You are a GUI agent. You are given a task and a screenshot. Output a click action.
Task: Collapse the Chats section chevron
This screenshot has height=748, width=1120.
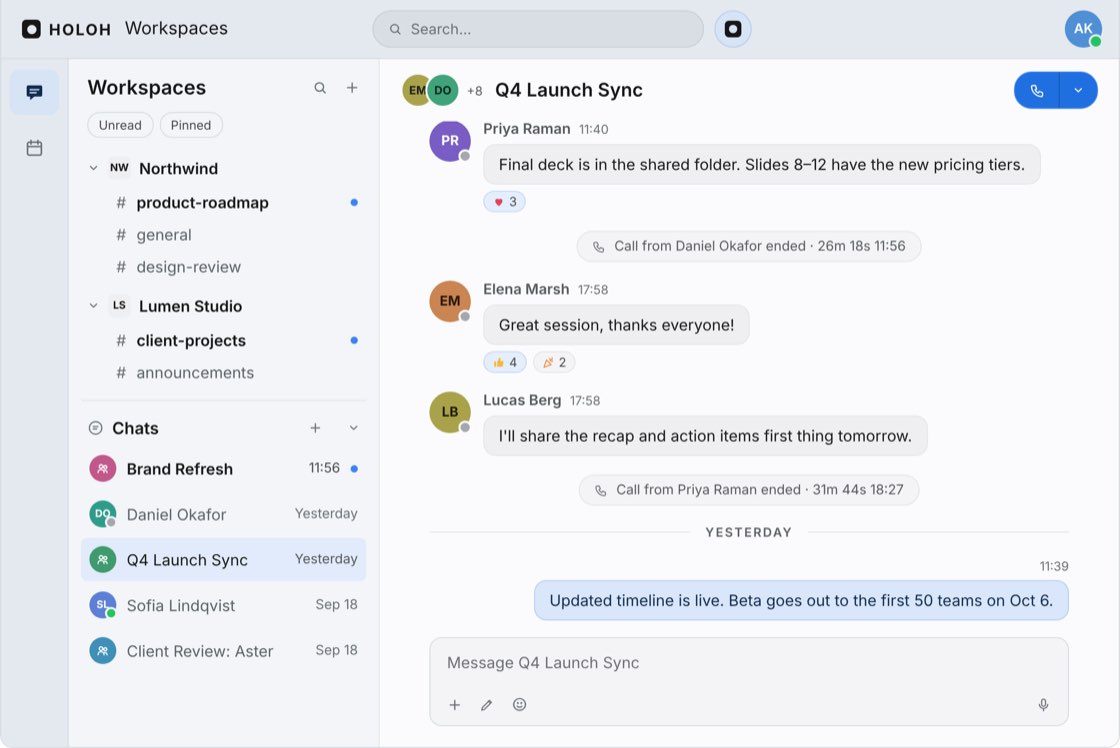(x=354, y=428)
